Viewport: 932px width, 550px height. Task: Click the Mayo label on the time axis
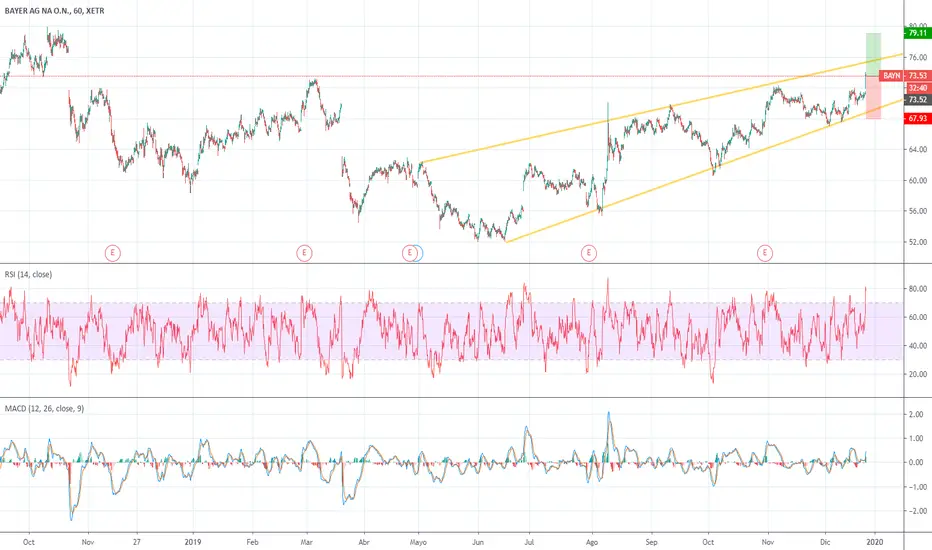click(418, 542)
